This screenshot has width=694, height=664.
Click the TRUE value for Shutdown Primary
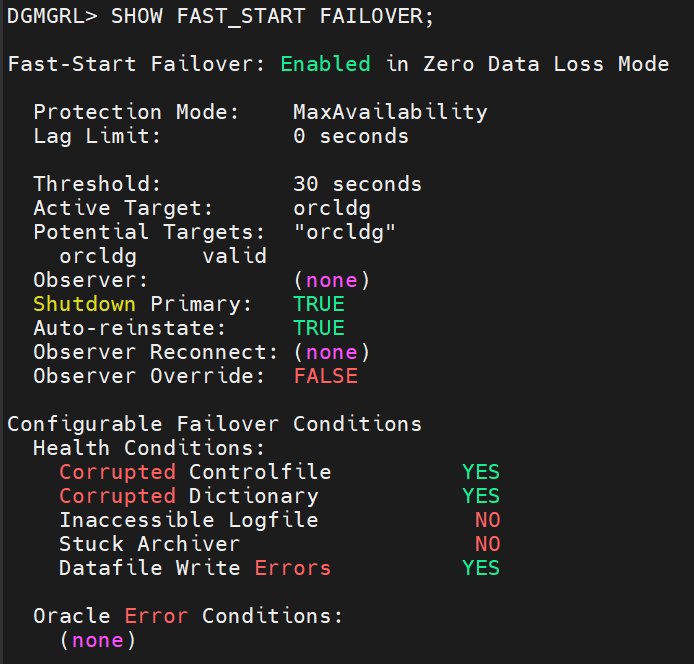pyautogui.click(x=319, y=304)
